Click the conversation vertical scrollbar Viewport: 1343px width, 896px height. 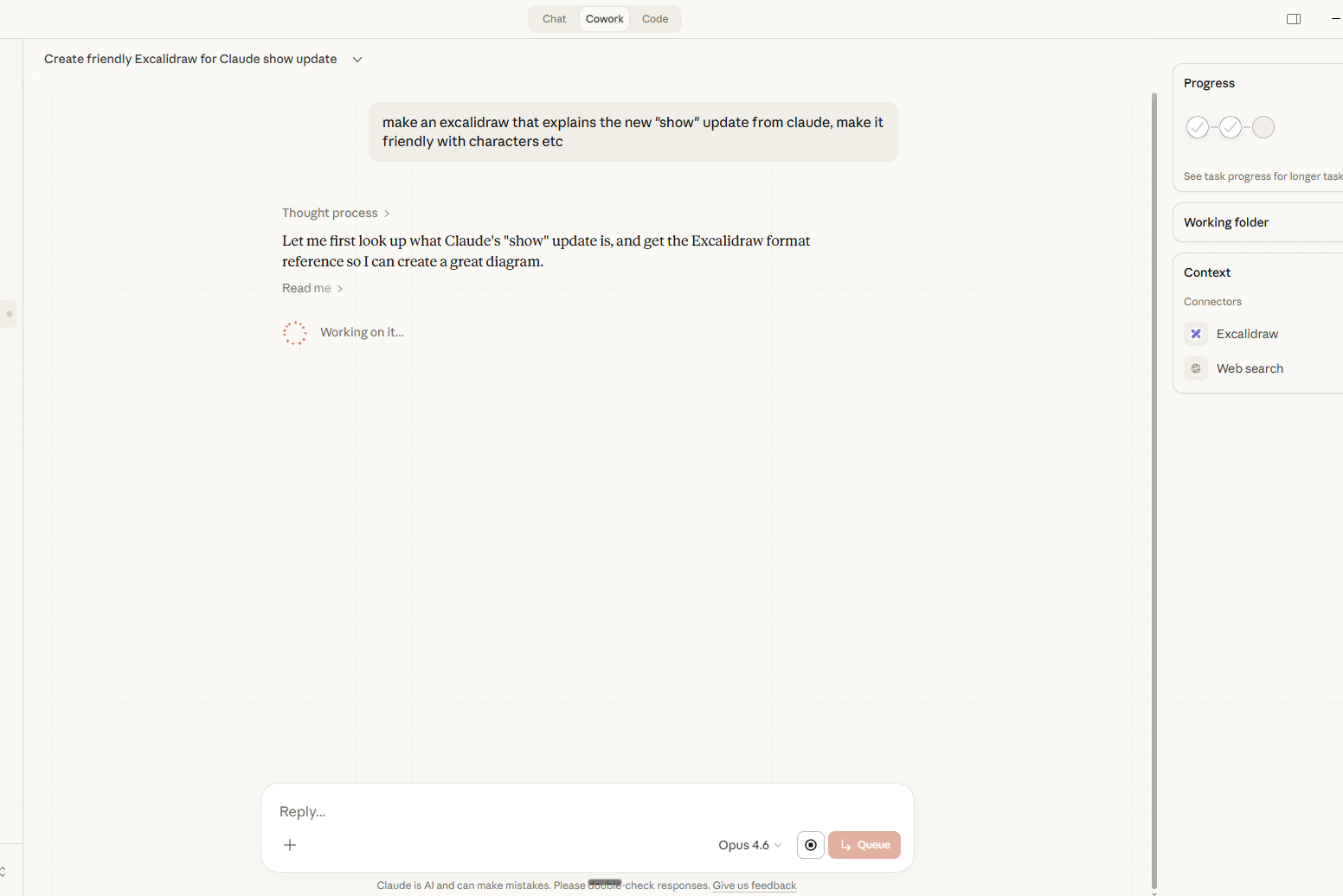(x=1154, y=490)
